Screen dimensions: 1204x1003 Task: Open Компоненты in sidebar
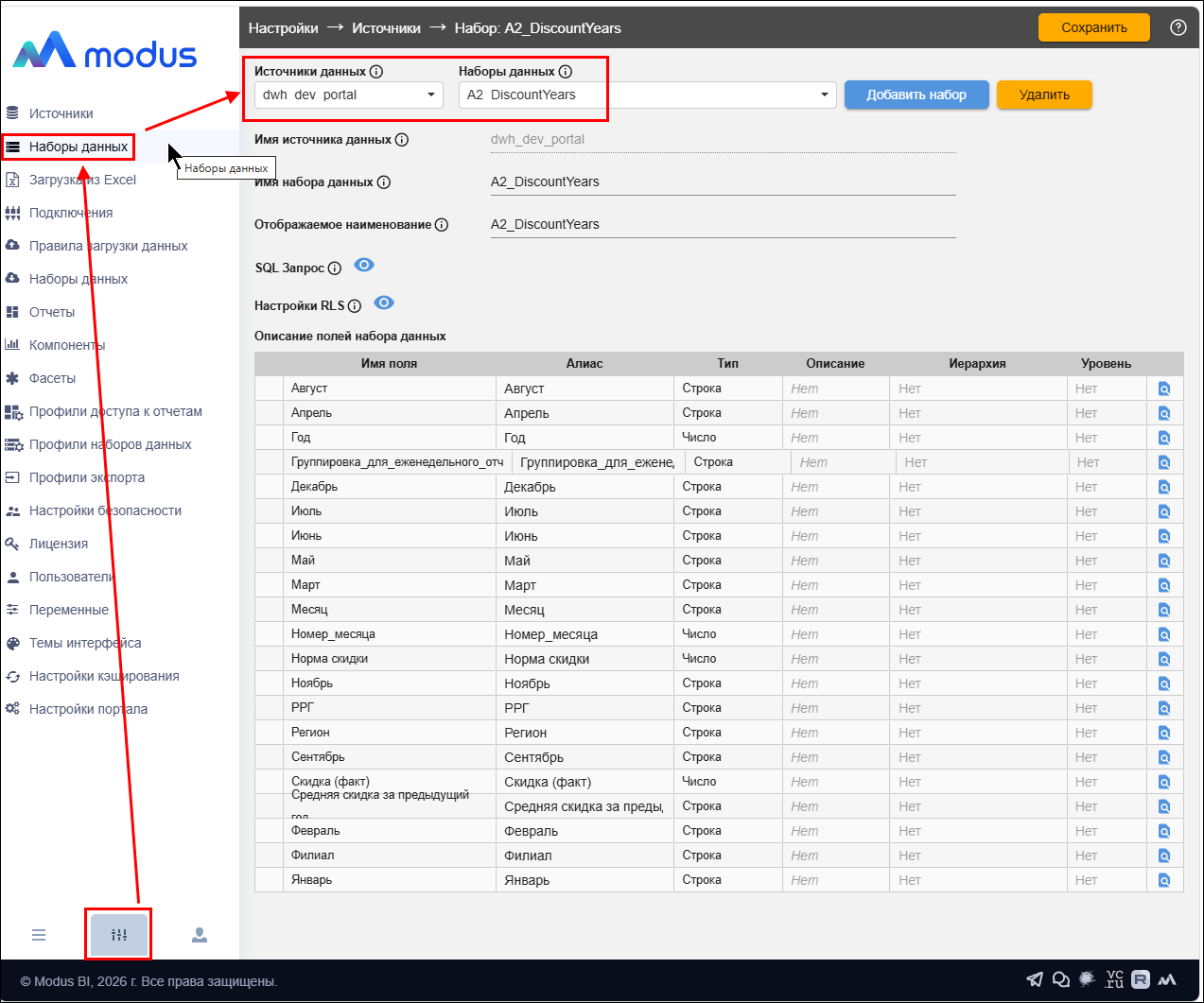[67, 345]
